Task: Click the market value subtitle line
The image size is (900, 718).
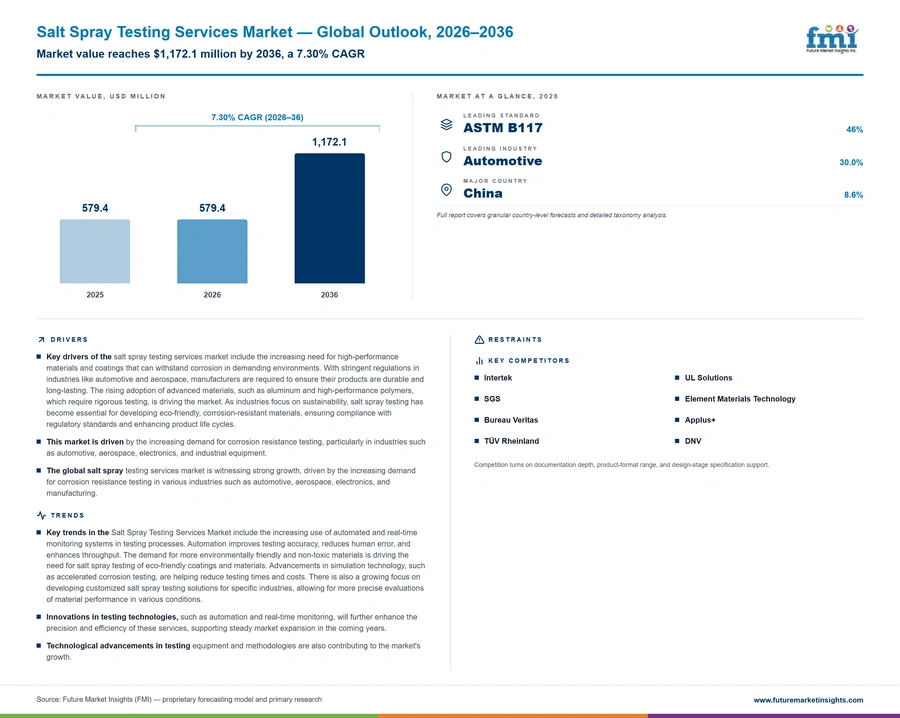Action: pyautogui.click(x=200, y=54)
